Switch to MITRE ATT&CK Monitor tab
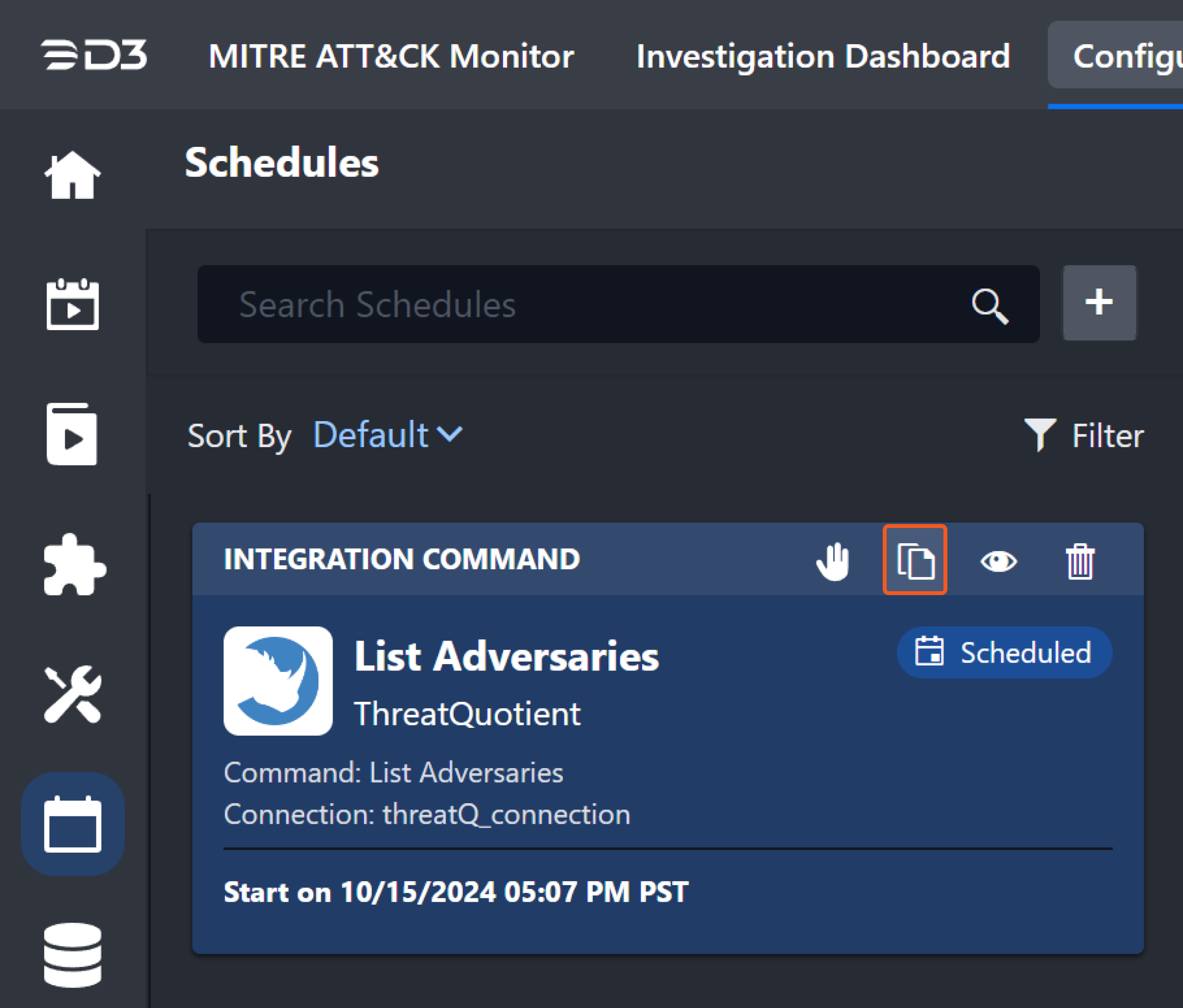 391,56
